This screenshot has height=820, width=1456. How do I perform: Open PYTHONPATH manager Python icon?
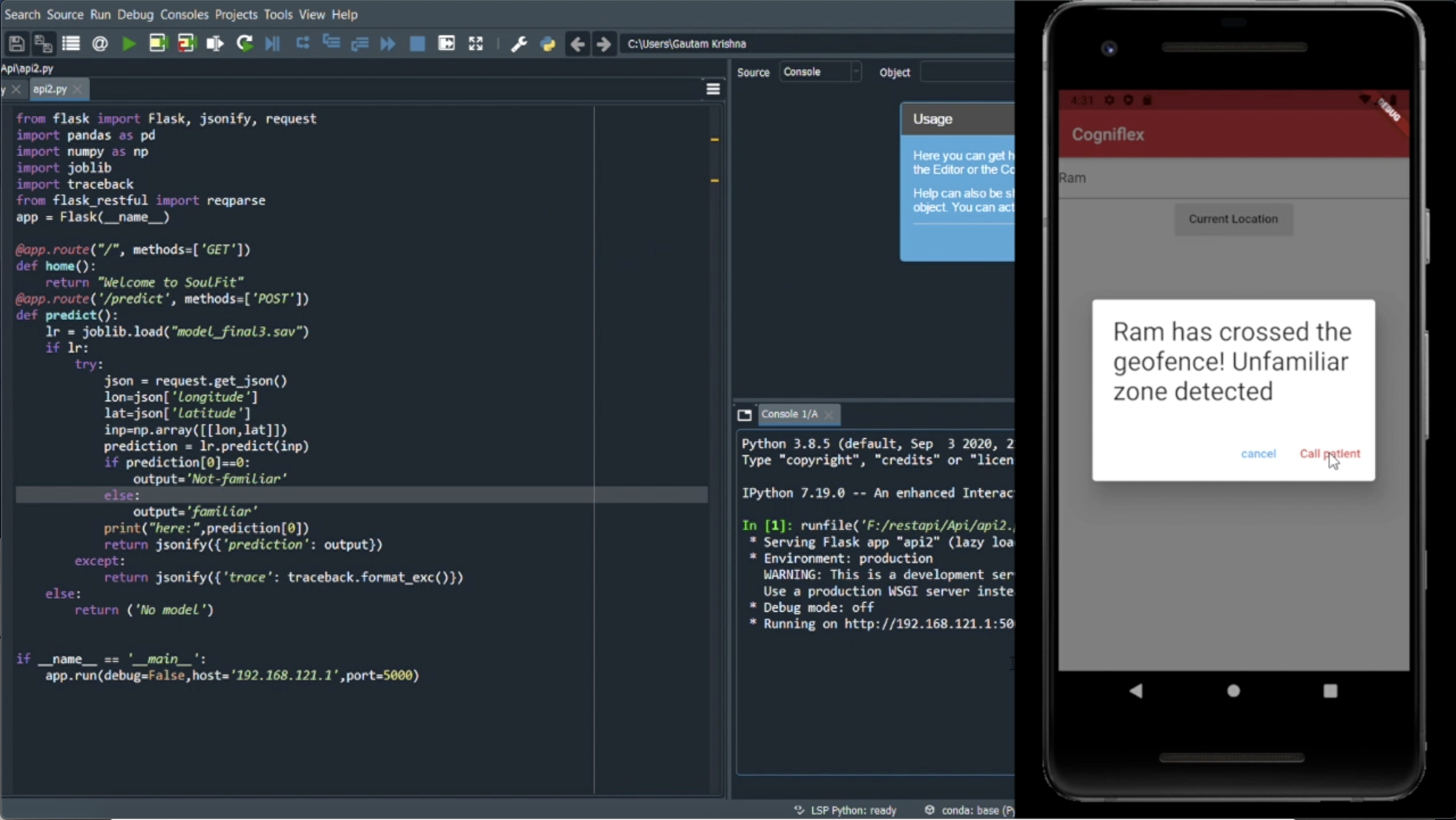(x=548, y=43)
